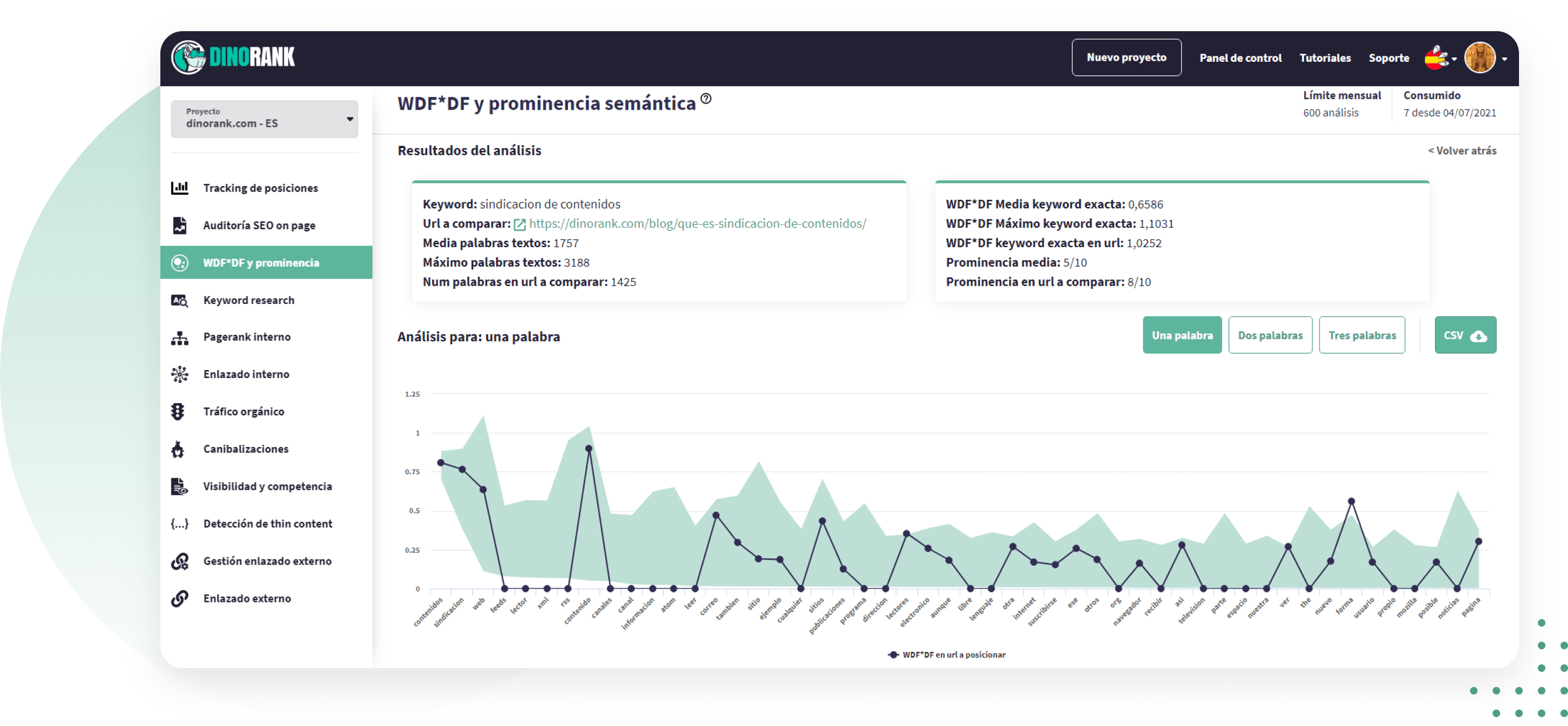Screen dimensions: 1568x726
Task: Click the Auditoría SEO on page icon
Action: pyautogui.click(x=179, y=225)
